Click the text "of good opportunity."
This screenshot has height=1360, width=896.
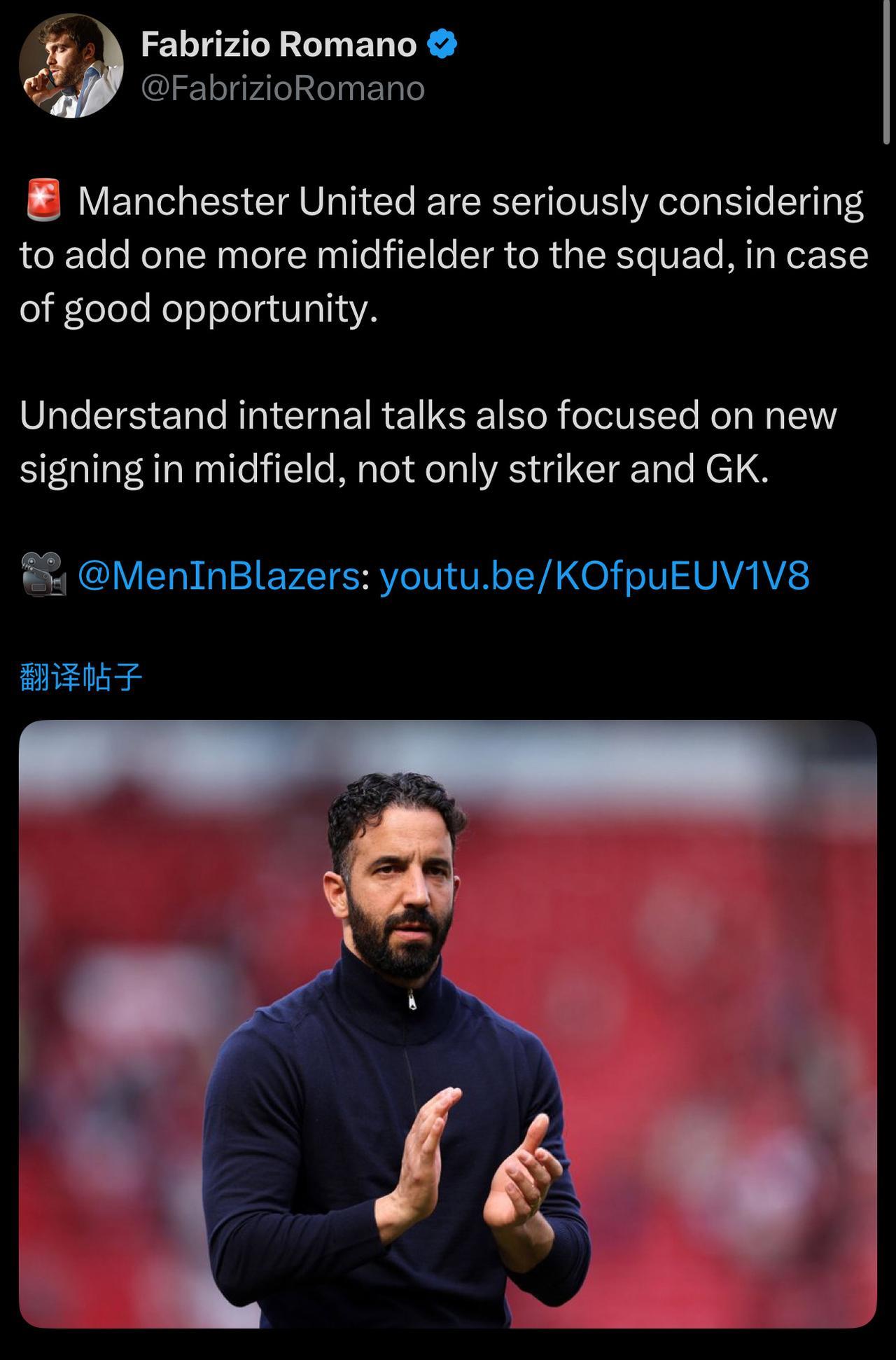[199, 309]
